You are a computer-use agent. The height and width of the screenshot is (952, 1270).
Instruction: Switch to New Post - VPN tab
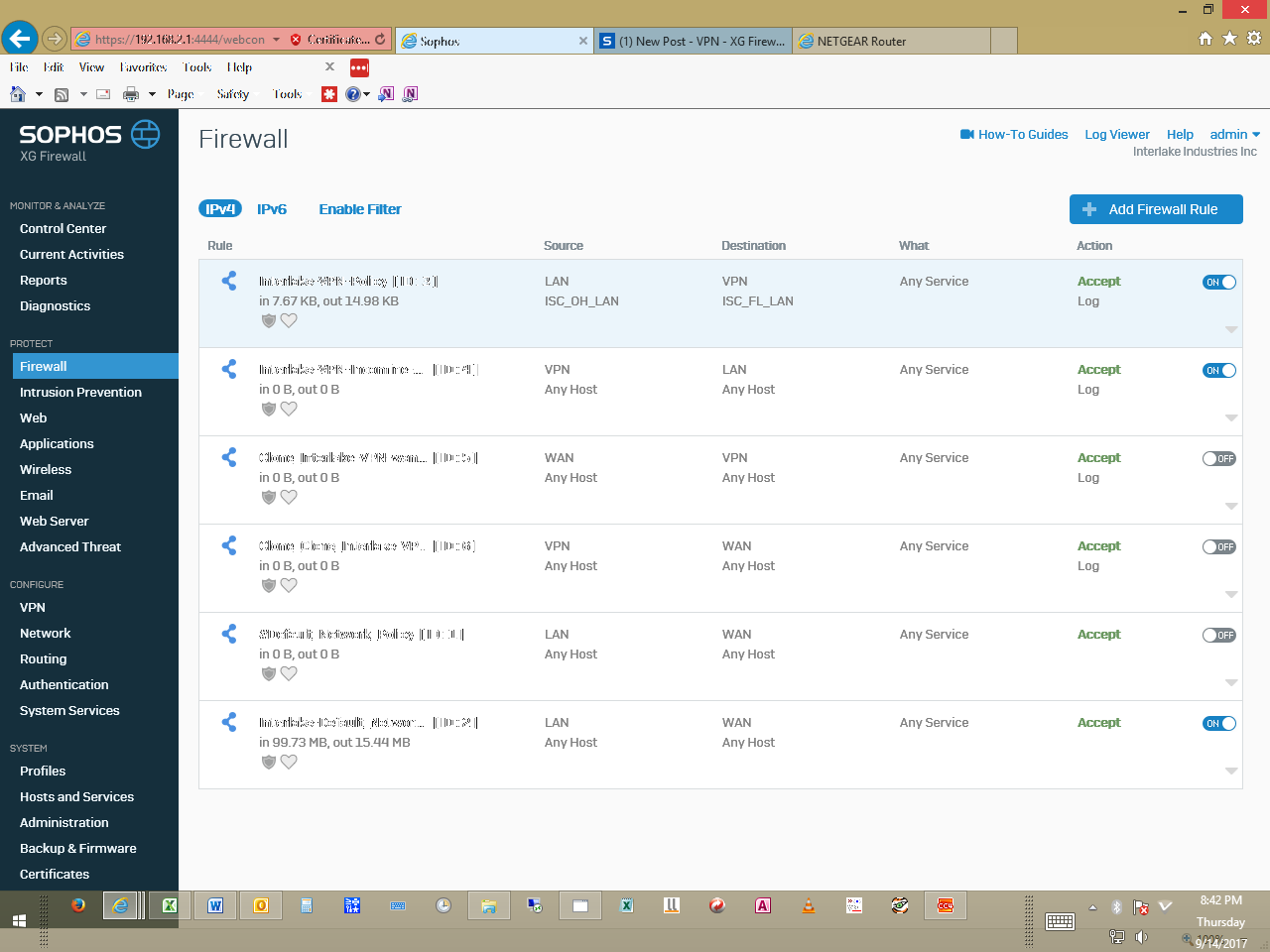[694, 41]
